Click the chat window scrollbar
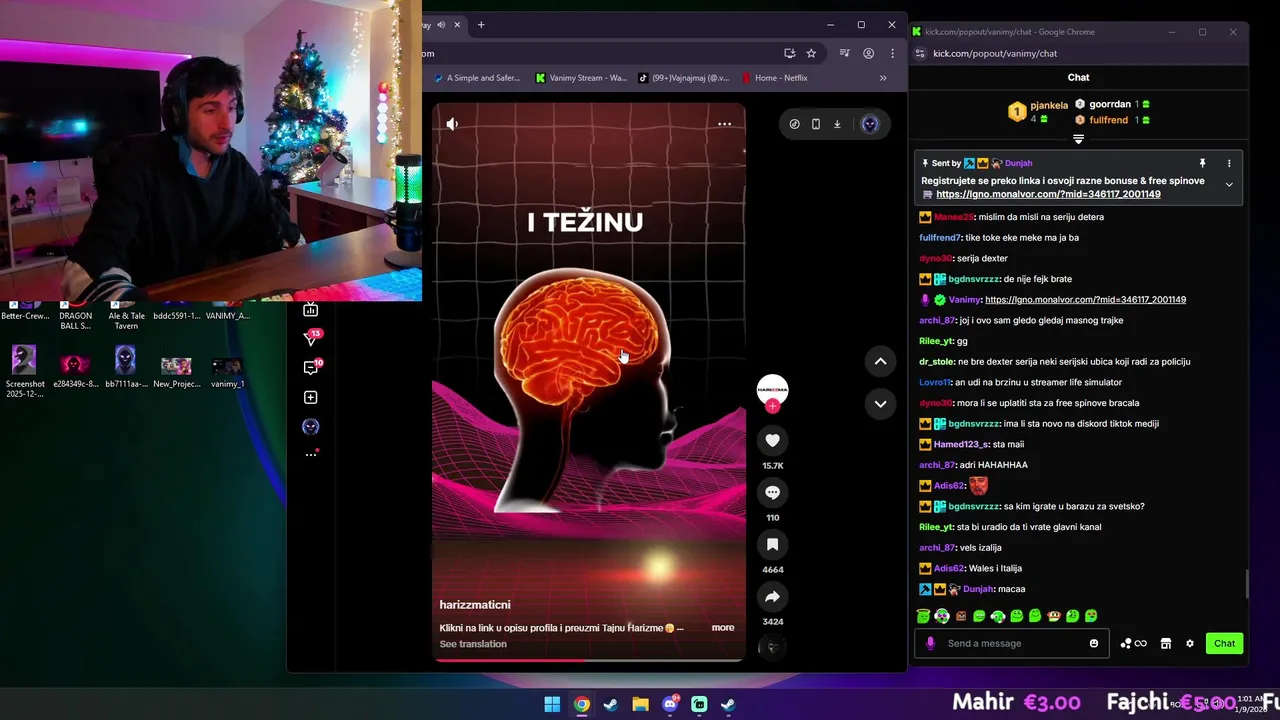This screenshot has height=720, width=1280. tap(1246, 584)
